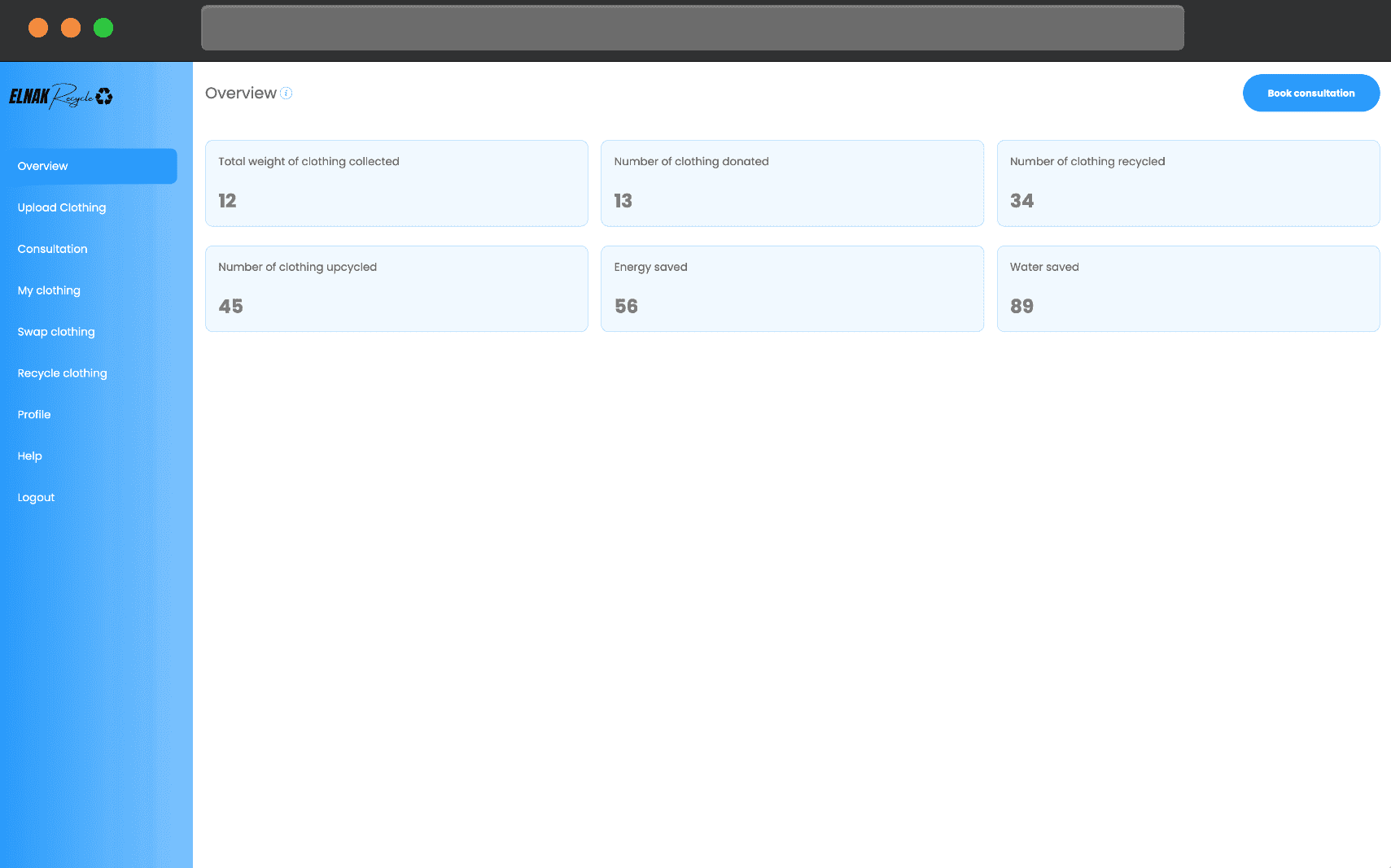Image resolution: width=1391 pixels, height=868 pixels.
Task: Select Overview in the sidebar
Action: [x=43, y=166]
